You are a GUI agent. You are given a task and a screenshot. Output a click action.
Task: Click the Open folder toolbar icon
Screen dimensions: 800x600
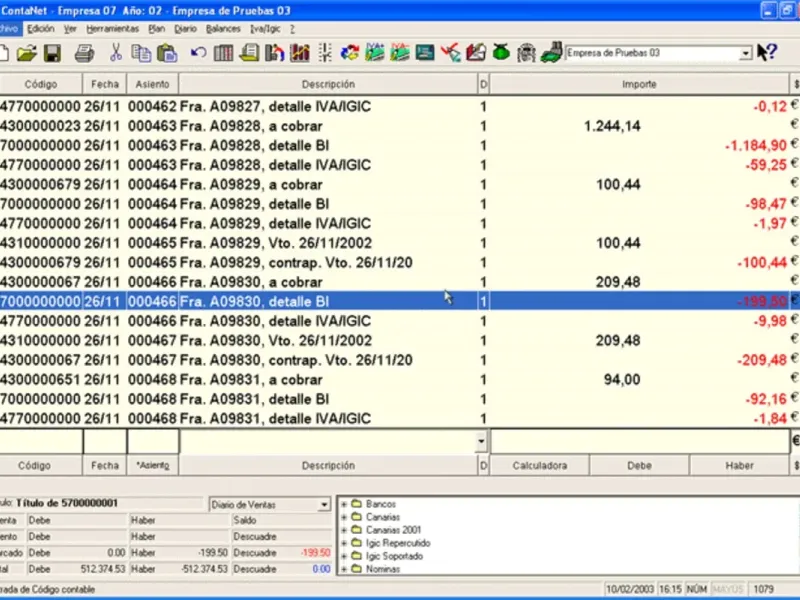coord(27,53)
